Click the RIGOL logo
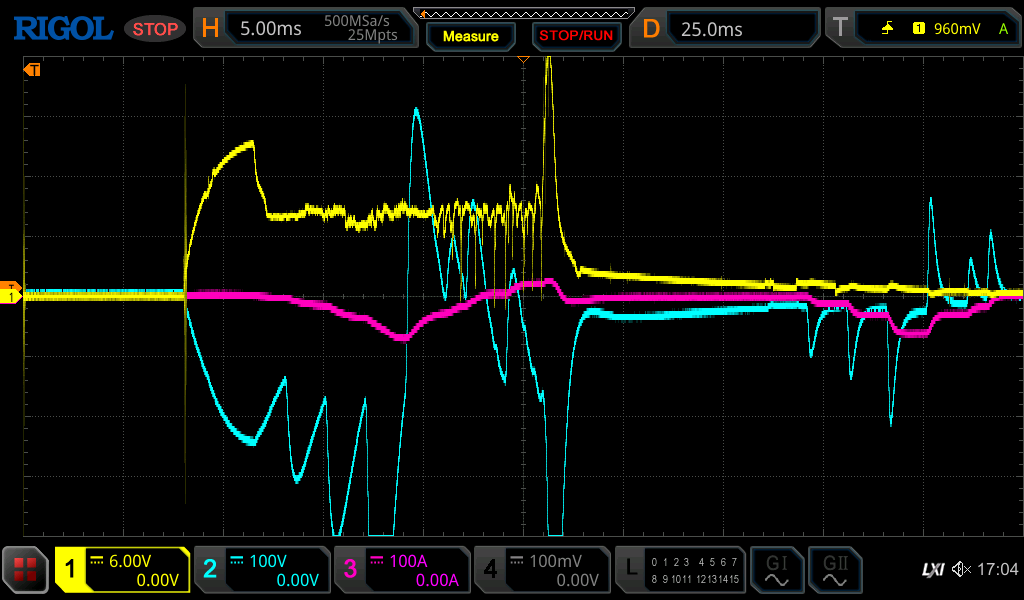Screen dimensions: 1024x600 pyautogui.click(x=62, y=29)
